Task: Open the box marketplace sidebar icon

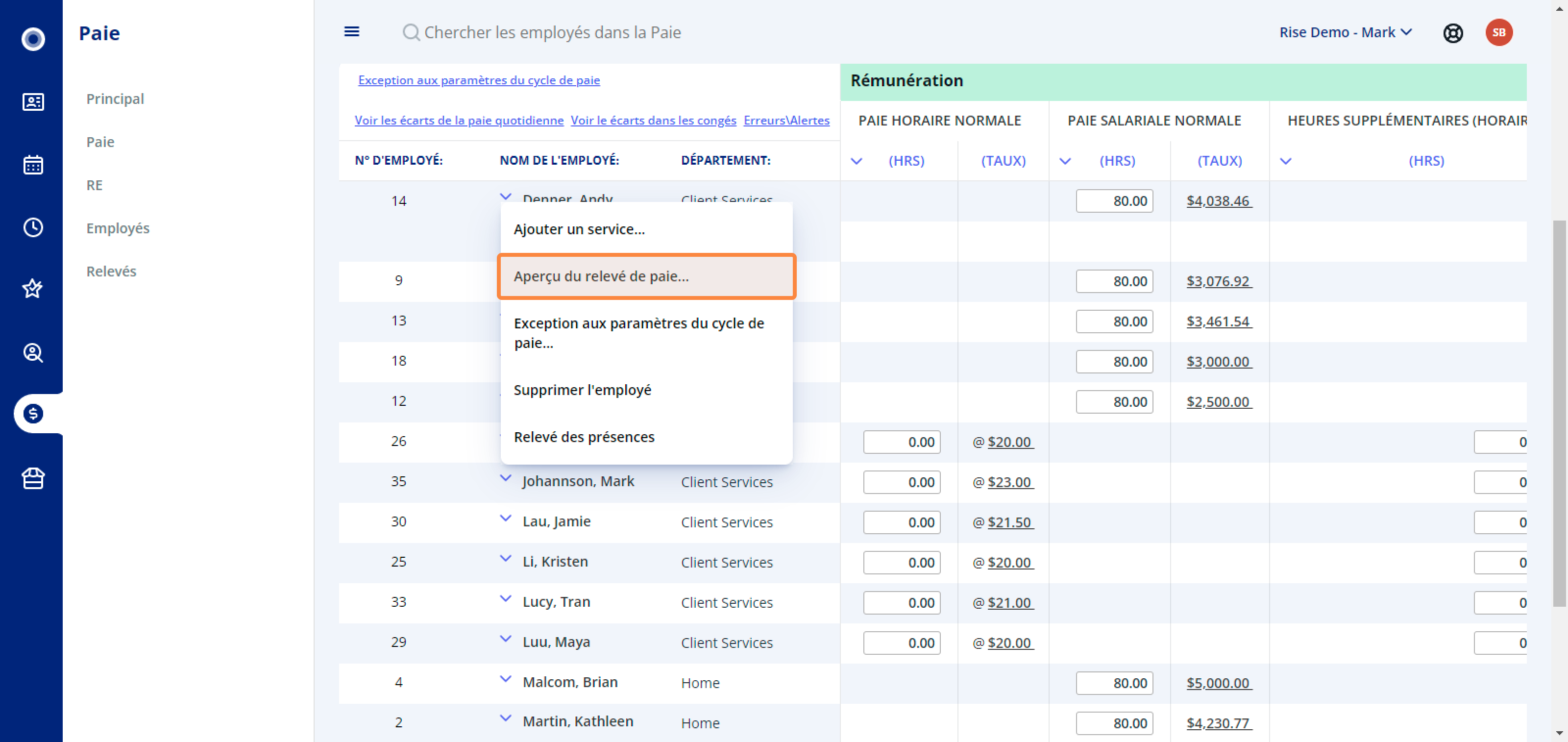Action: (x=33, y=478)
